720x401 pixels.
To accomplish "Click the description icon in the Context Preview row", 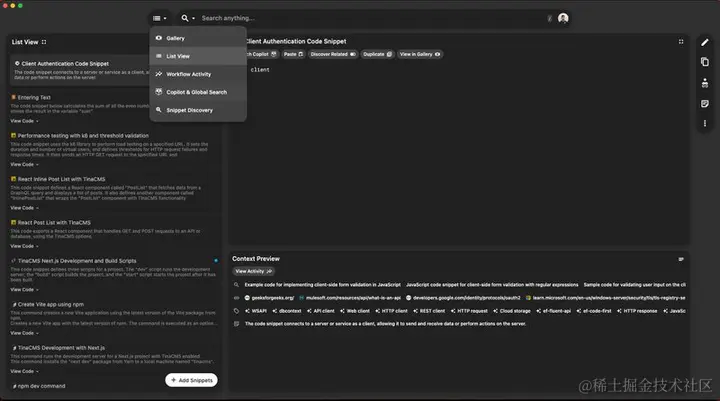I will (x=236, y=324).
